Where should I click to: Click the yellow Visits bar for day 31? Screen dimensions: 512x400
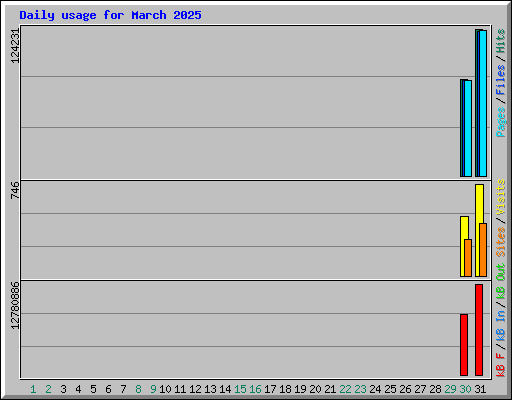478,230
